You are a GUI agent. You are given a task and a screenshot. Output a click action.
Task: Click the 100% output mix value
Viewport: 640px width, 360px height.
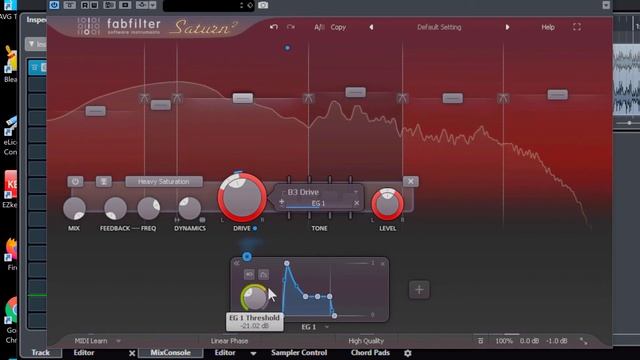tap(504, 341)
